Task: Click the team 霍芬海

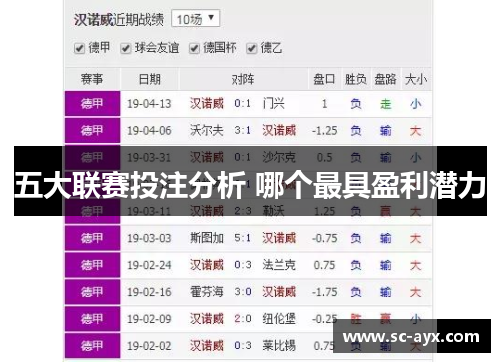Action: (x=207, y=292)
